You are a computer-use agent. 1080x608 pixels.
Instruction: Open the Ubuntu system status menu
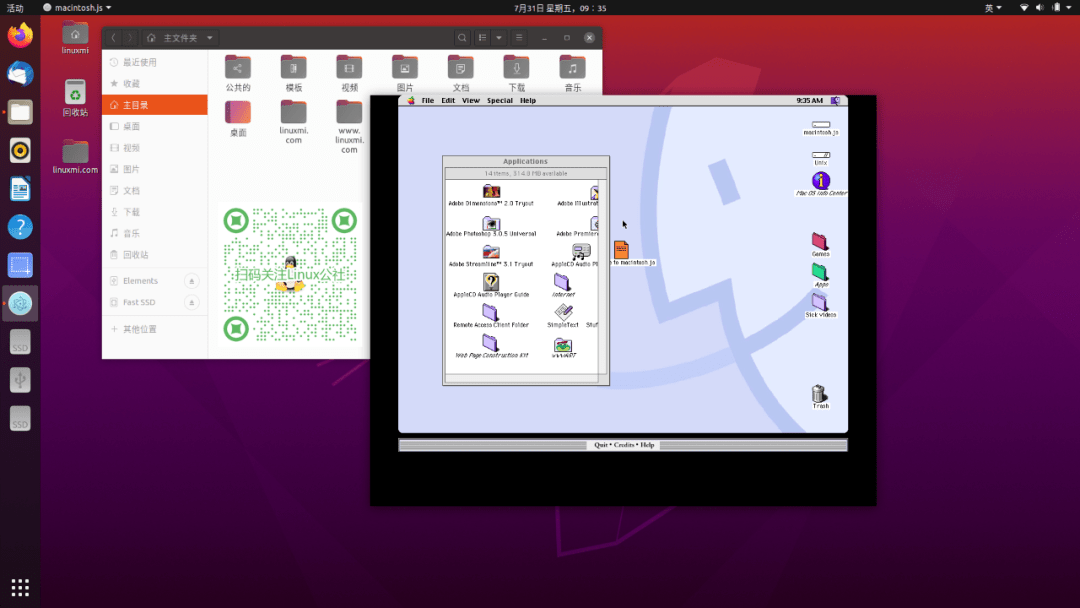tap(1046, 8)
